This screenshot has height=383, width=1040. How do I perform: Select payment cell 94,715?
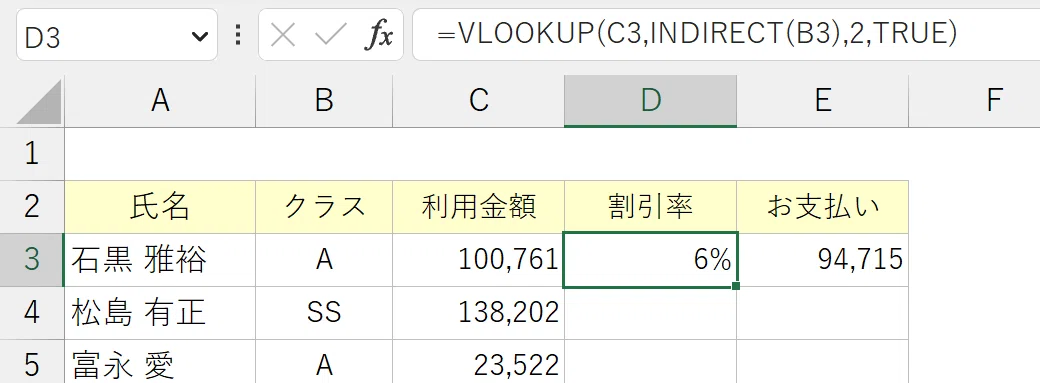coord(822,260)
